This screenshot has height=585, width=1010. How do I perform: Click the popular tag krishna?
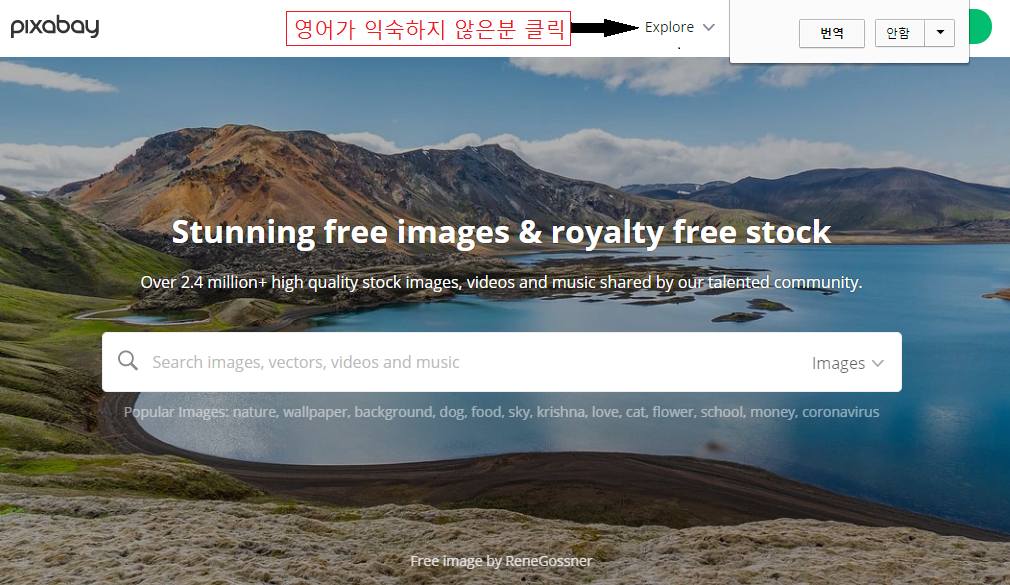(560, 412)
